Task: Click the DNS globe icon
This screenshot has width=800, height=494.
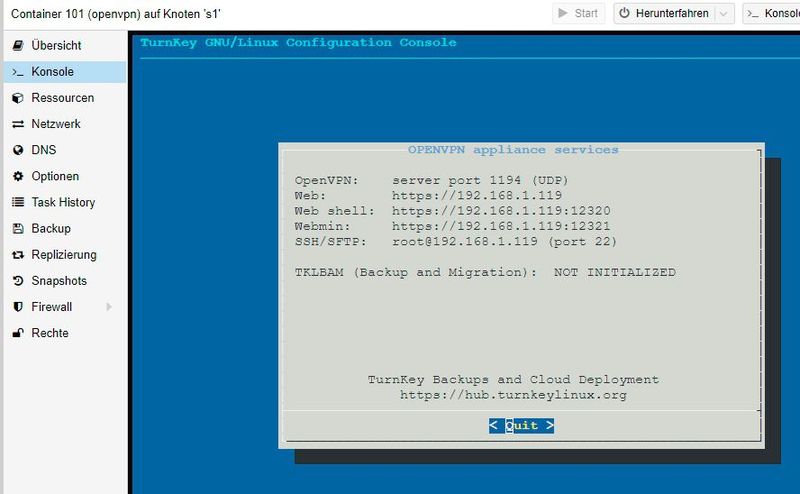Action: (x=18, y=150)
